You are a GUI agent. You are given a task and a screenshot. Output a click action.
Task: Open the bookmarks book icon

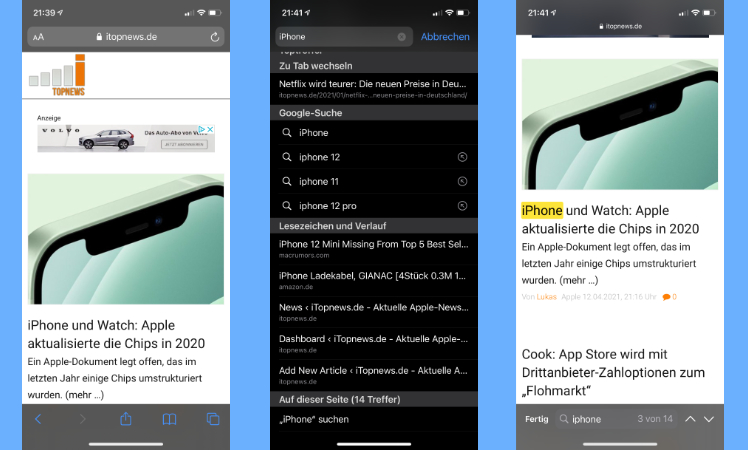click(170, 419)
